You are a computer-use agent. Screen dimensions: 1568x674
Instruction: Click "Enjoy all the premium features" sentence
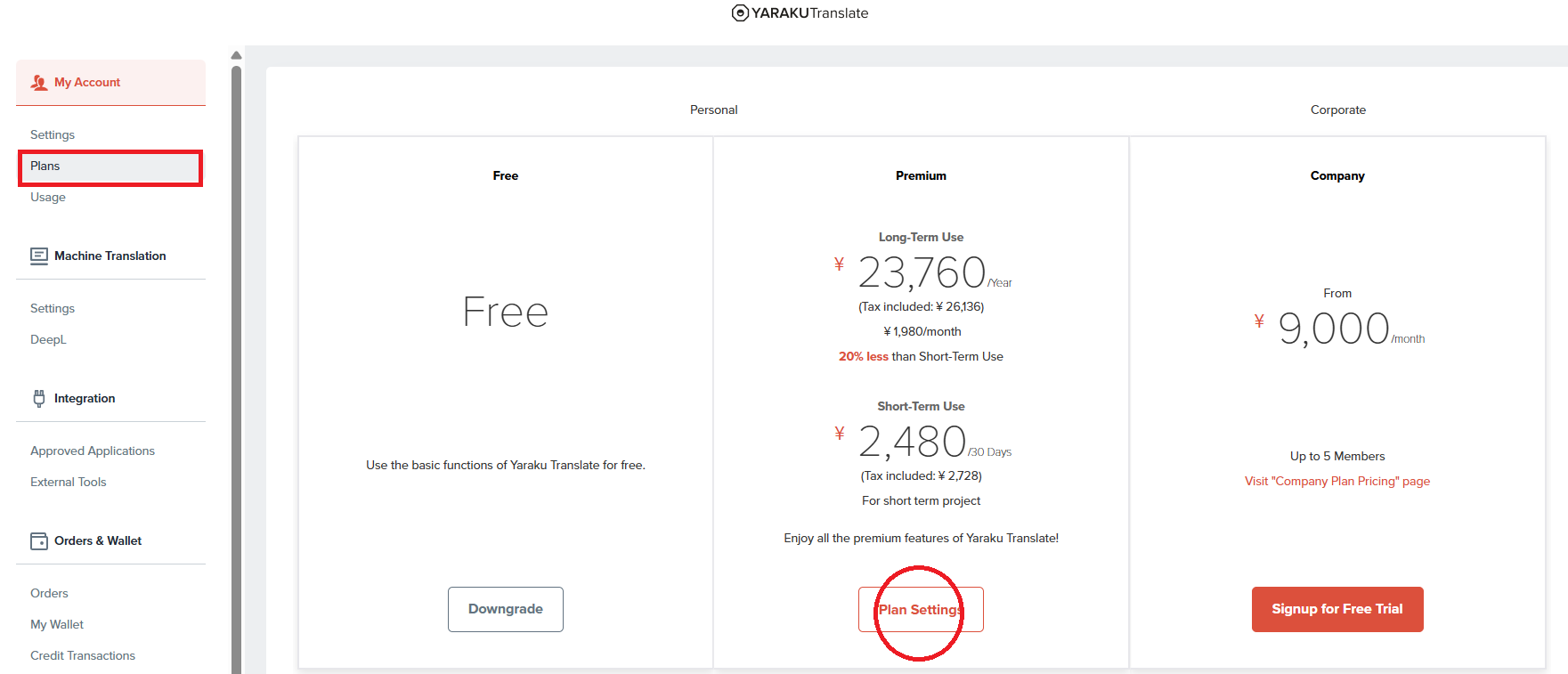(921, 538)
